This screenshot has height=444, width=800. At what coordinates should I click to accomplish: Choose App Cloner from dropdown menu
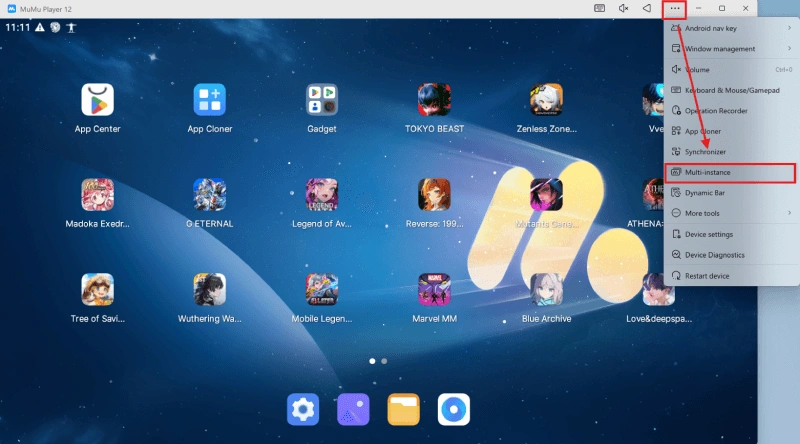(x=732, y=131)
